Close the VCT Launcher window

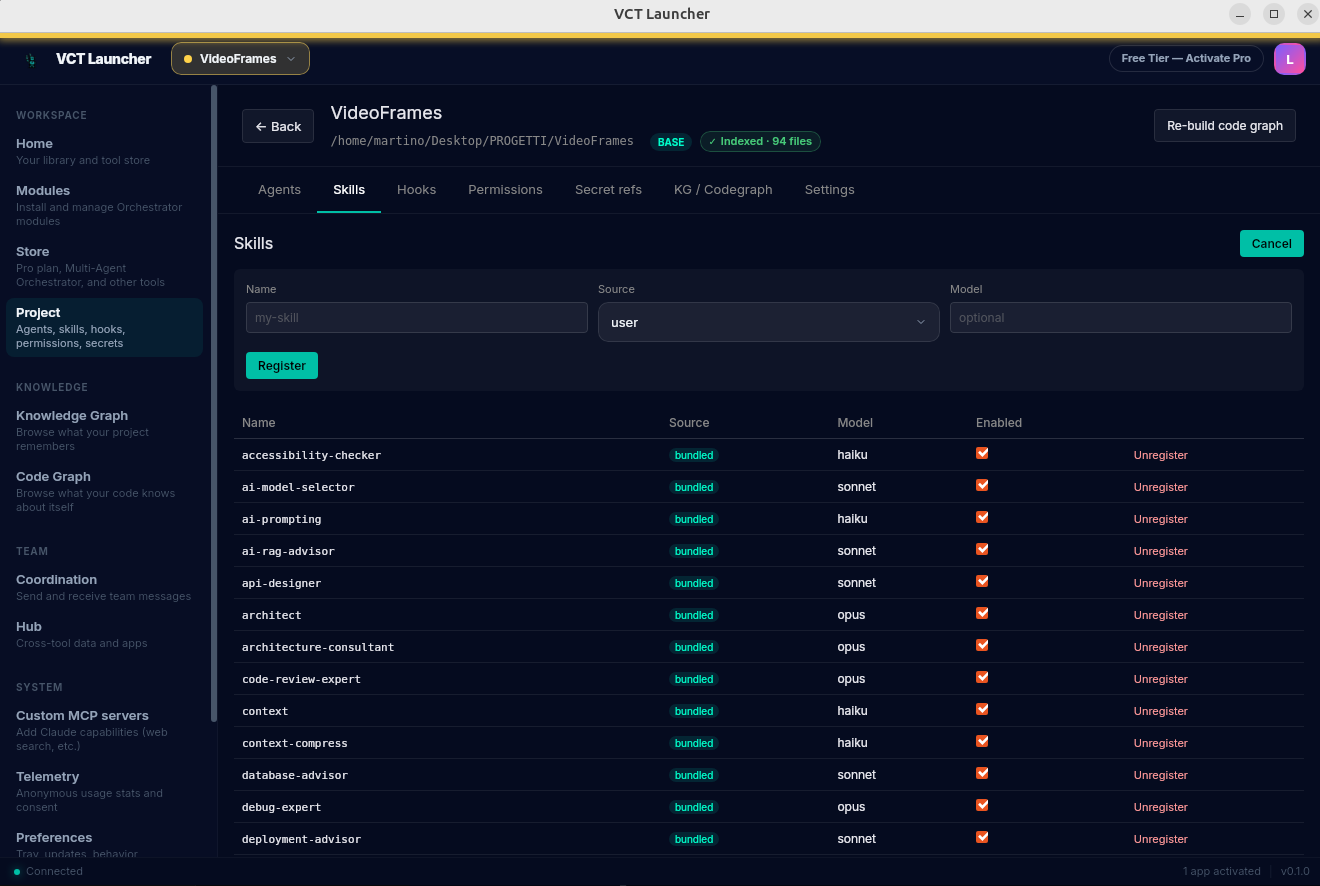pos(1307,14)
